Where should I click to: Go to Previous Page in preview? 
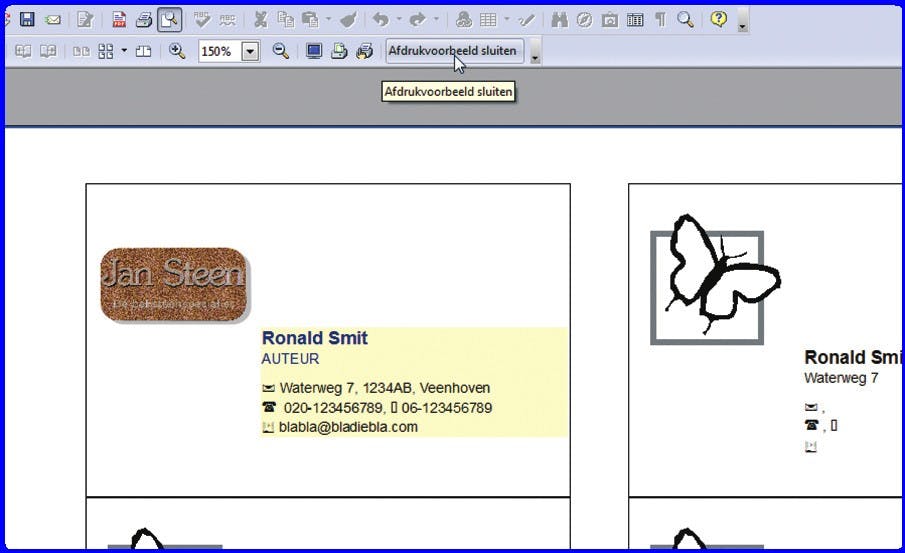(x=23, y=51)
